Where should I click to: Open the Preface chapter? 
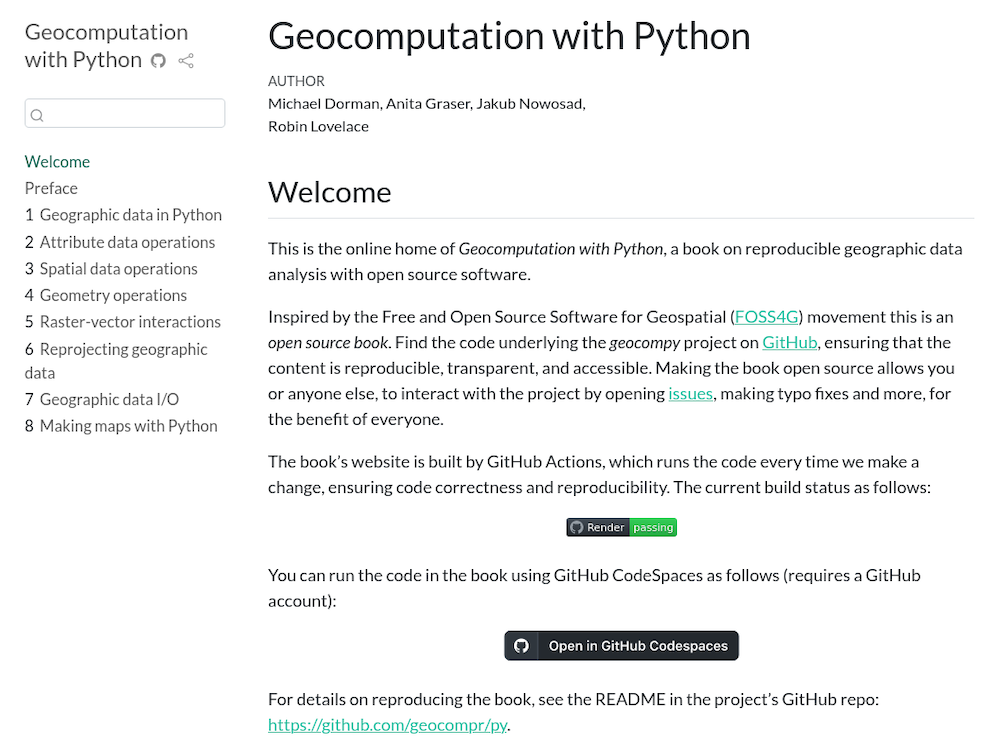coord(51,188)
